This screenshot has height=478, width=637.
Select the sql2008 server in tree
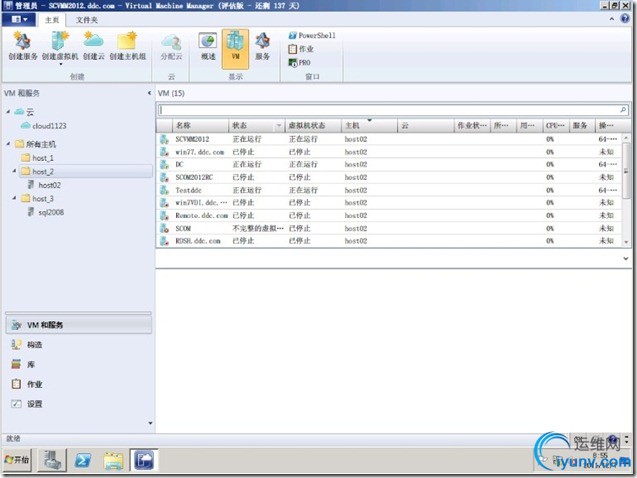point(46,212)
